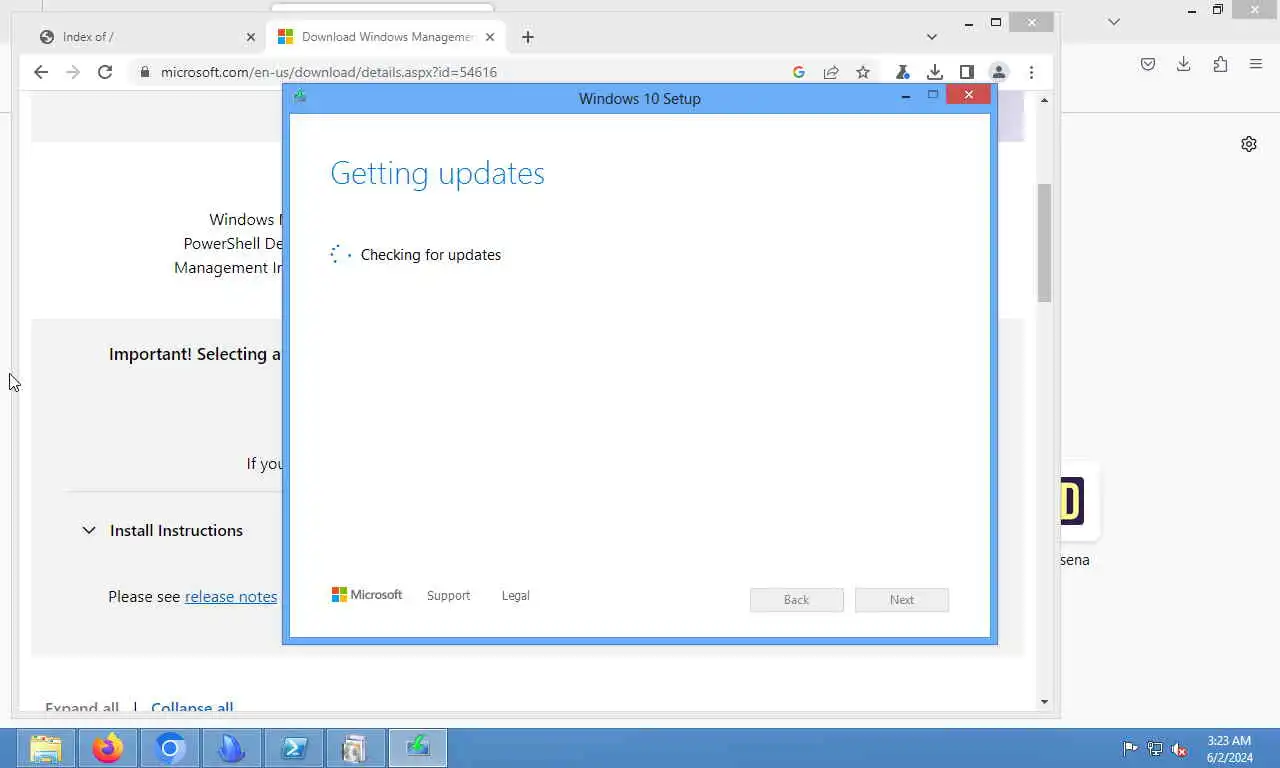This screenshot has width=1280, height=768.
Task: Click the taskbar clock showing 3:23 AM
Action: point(1229,749)
